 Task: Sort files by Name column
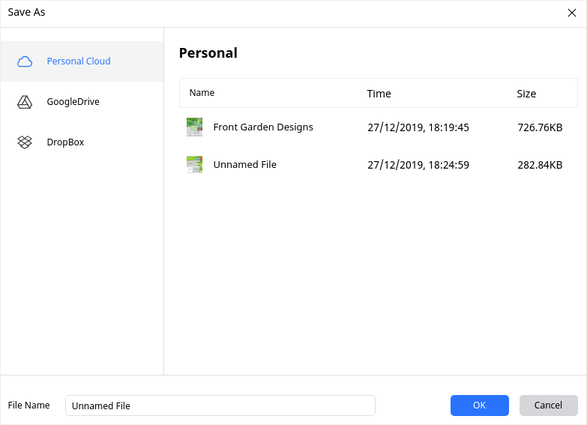(202, 93)
